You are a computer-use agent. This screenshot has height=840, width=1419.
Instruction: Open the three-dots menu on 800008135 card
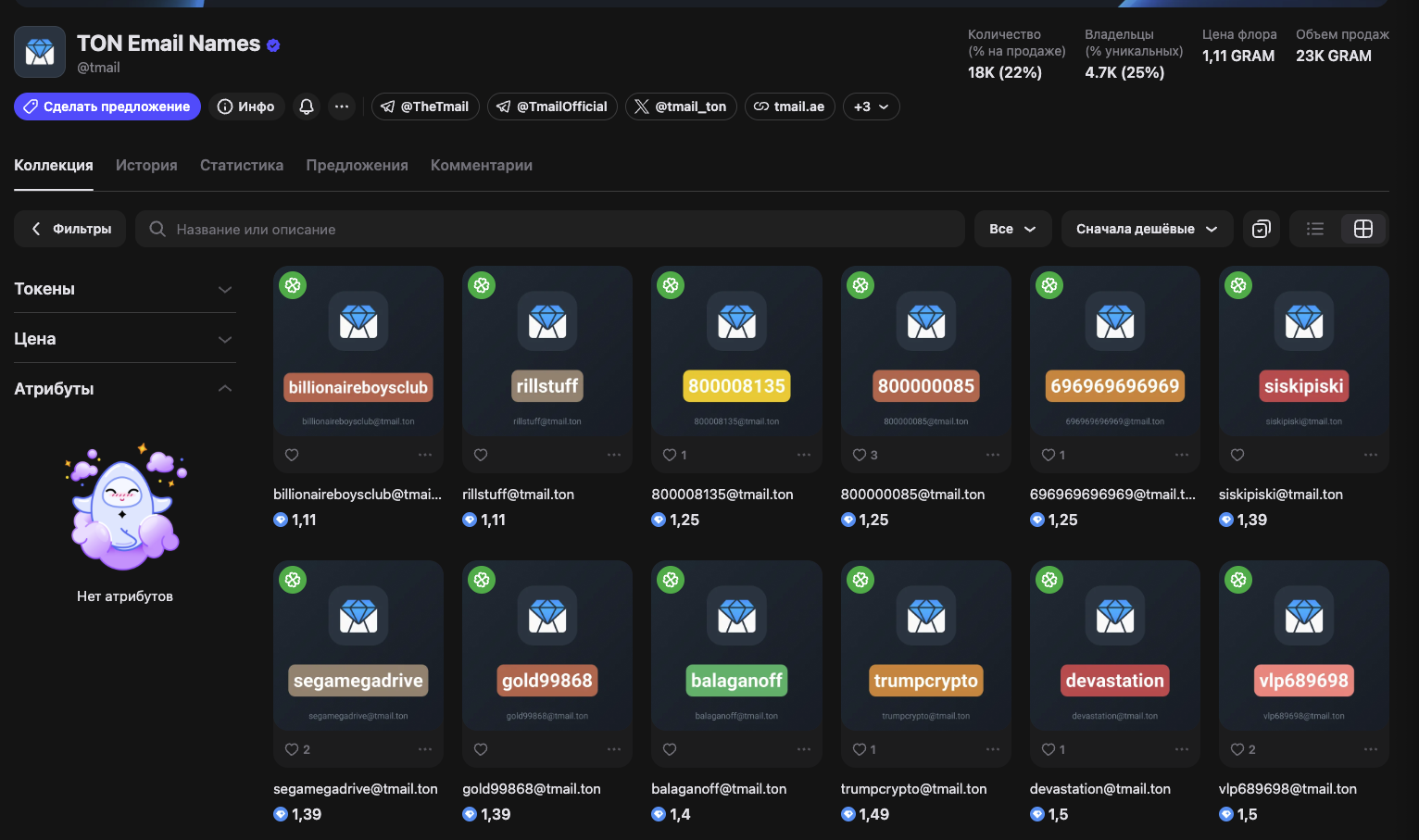[x=803, y=455]
